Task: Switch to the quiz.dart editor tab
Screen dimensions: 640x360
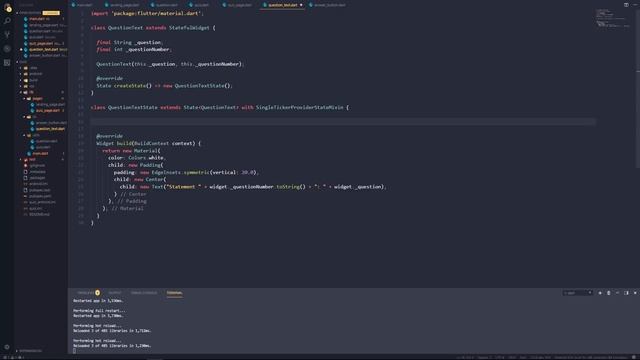Action: pos(201,5)
